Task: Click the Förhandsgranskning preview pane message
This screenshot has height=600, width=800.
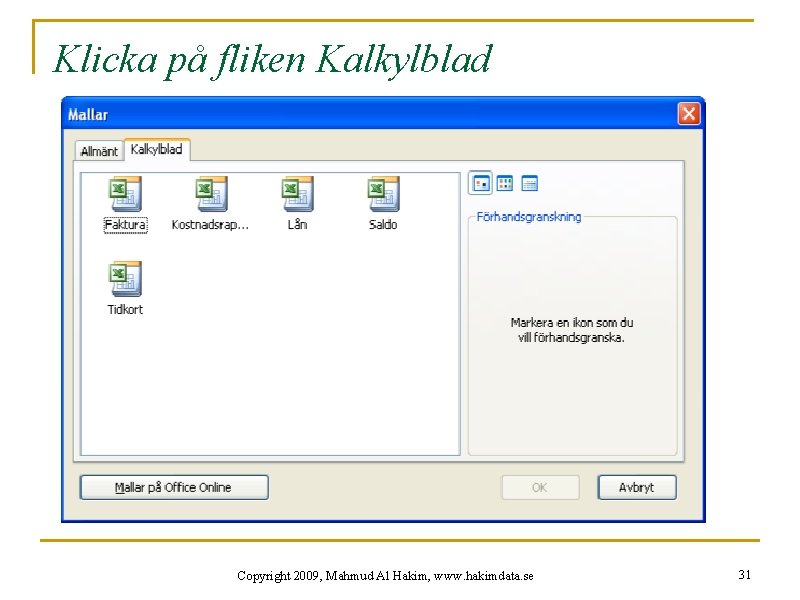Action: click(x=572, y=330)
